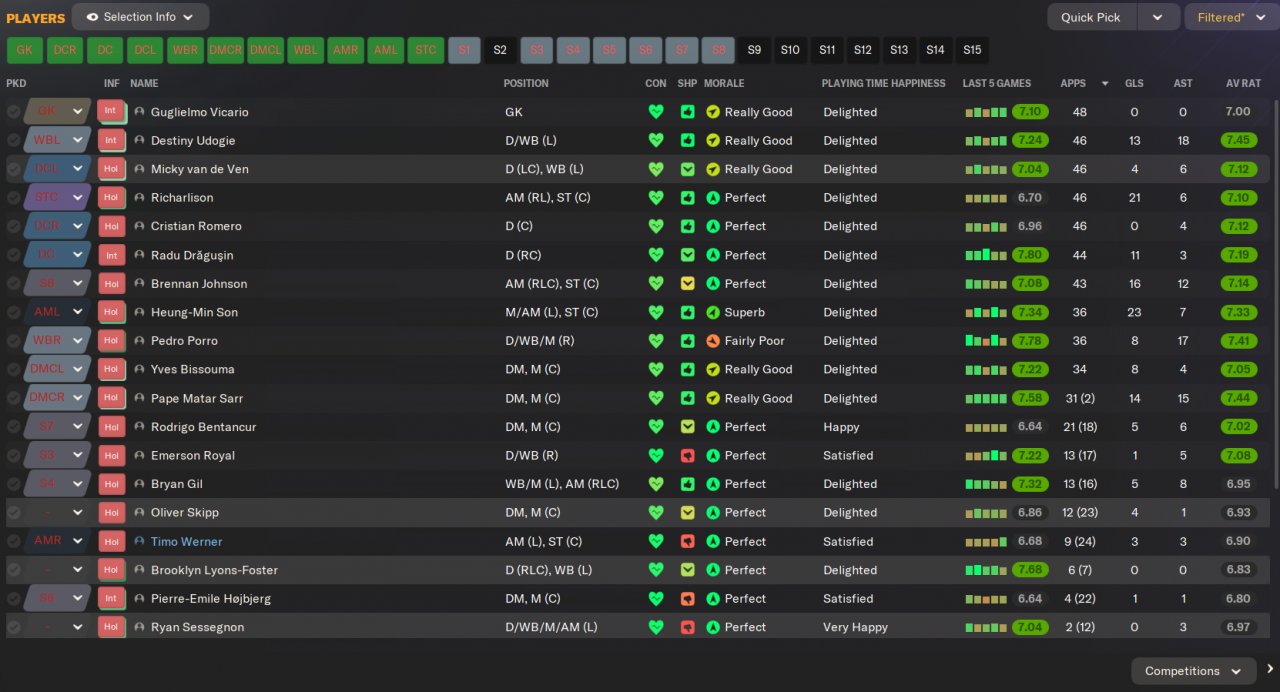Screen dimensions: 1280x692
Task: Click player icon beside Destiny Udogie
Action: [139, 141]
